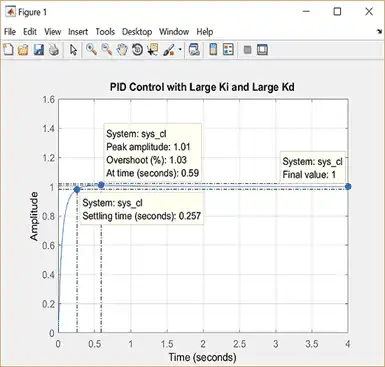Maximize the Figure 1 window
Image resolution: width=385 pixels, height=367 pixels.
337,12
